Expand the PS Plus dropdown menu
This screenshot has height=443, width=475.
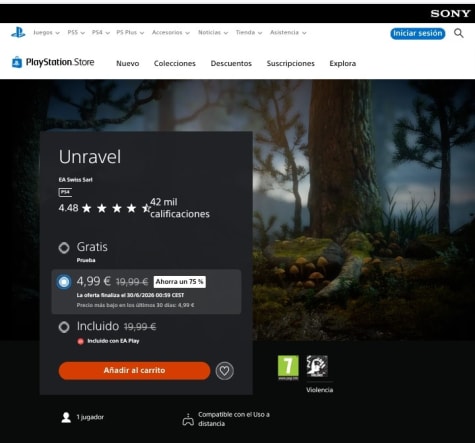point(130,33)
